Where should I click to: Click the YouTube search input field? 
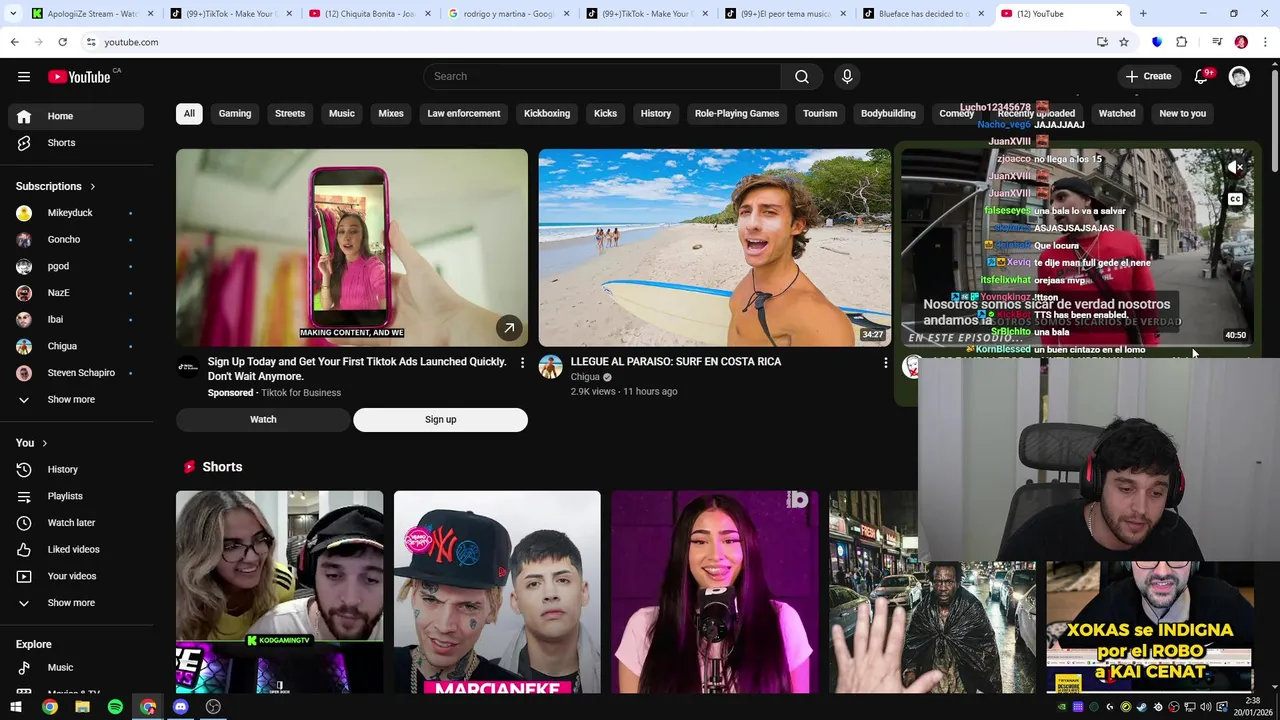pyautogui.click(x=602, y=77)
